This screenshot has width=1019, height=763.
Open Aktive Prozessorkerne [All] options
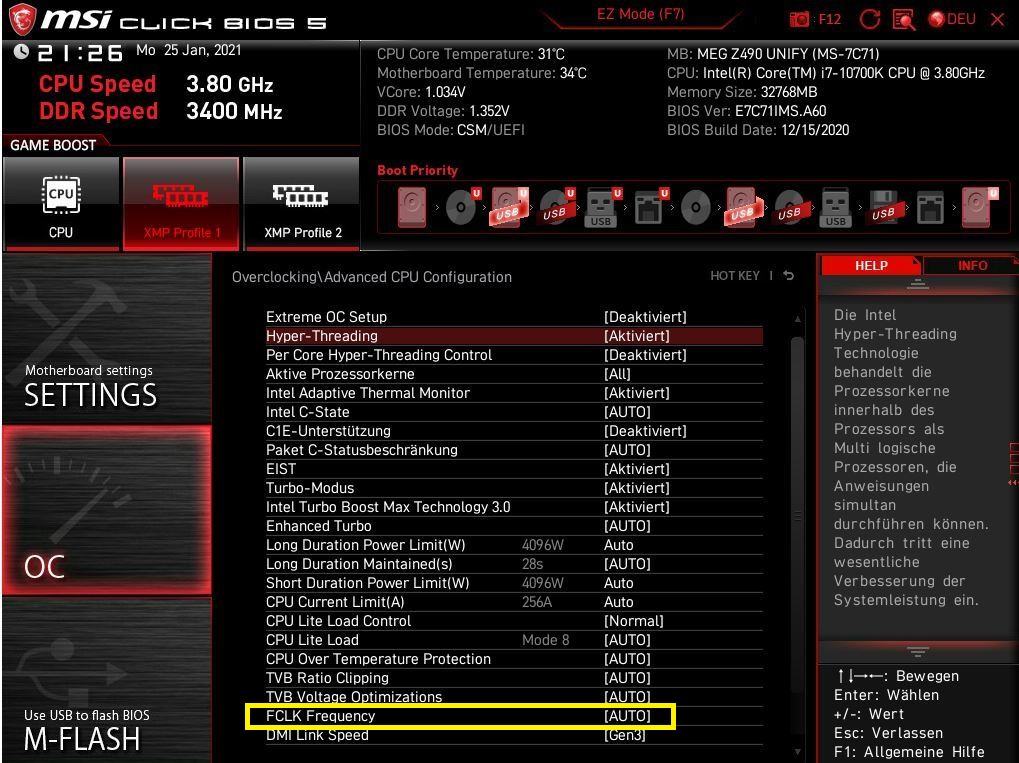513,374
